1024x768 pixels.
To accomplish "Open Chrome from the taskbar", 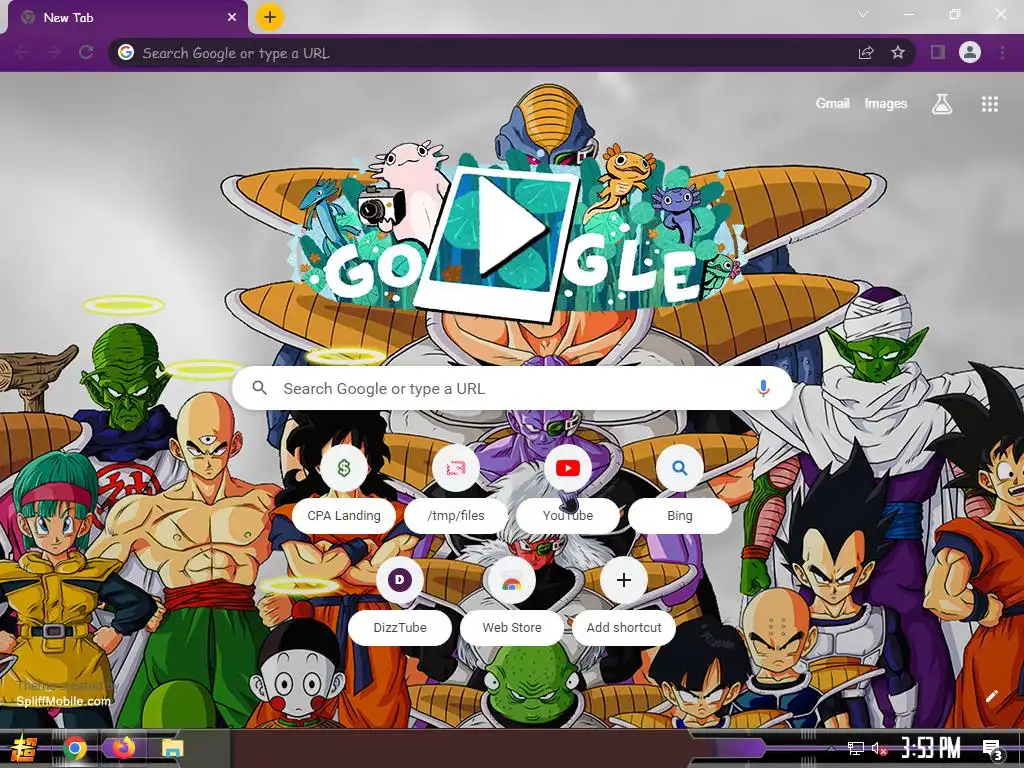I will click(x=74, y=748).
